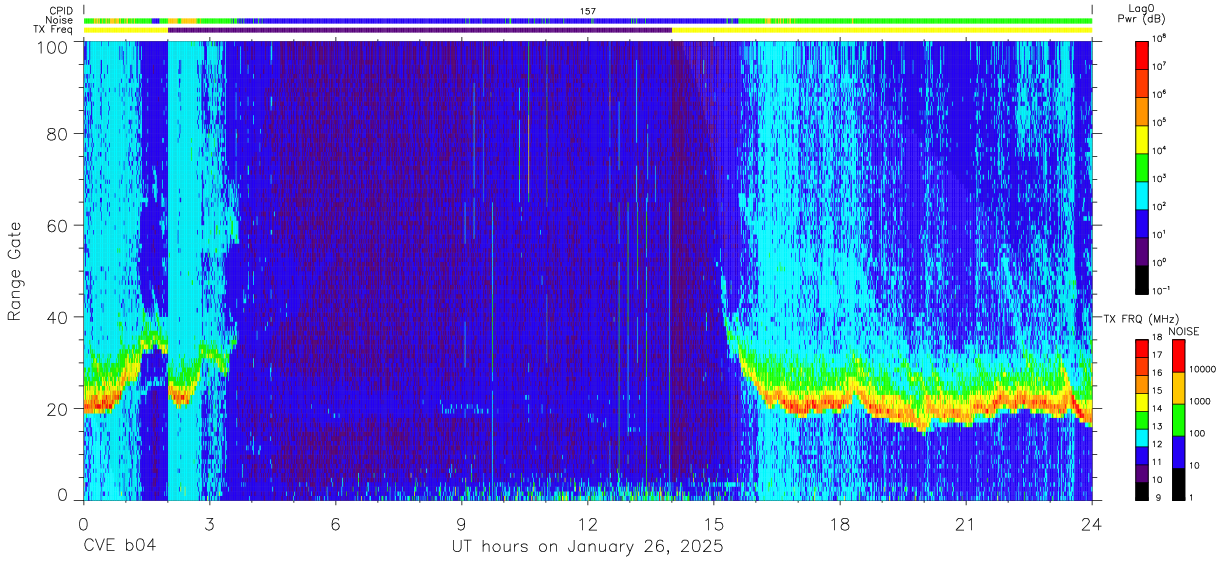Image resolution: width=1228 pixels, height=567 pixels.
Task: Click the 24 tick on the UT hours axis
Action: coord(1092,523)
